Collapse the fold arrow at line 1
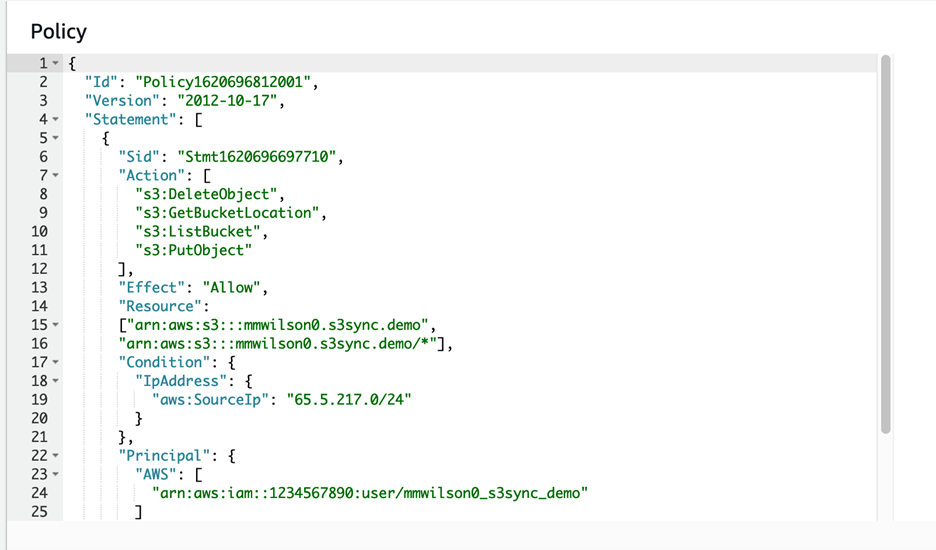Viewport: 936px width, 550px height. coord(56,63)
